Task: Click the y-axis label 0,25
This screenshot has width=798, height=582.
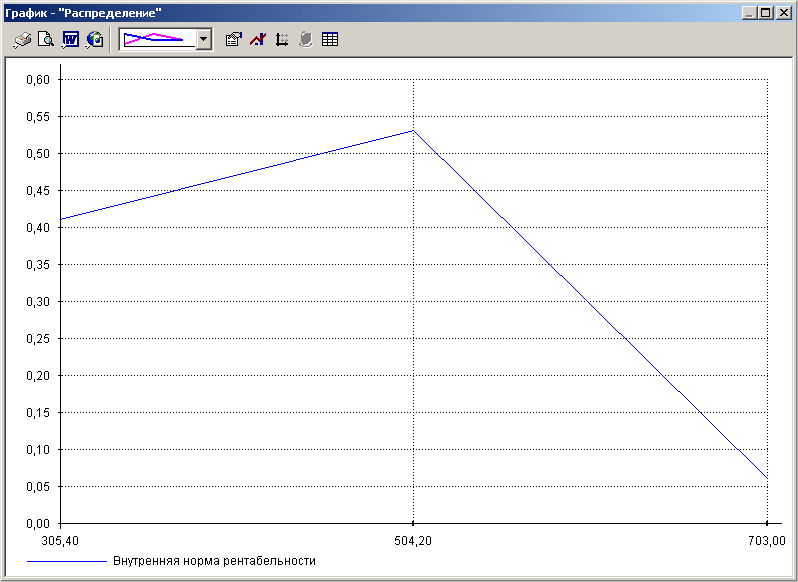Action: pos(38,338)
